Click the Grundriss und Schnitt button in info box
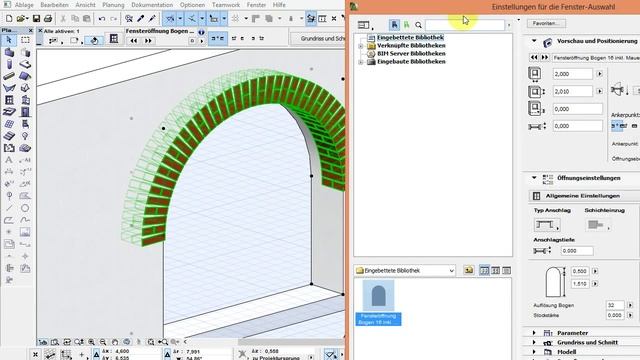 coord(318,38)
